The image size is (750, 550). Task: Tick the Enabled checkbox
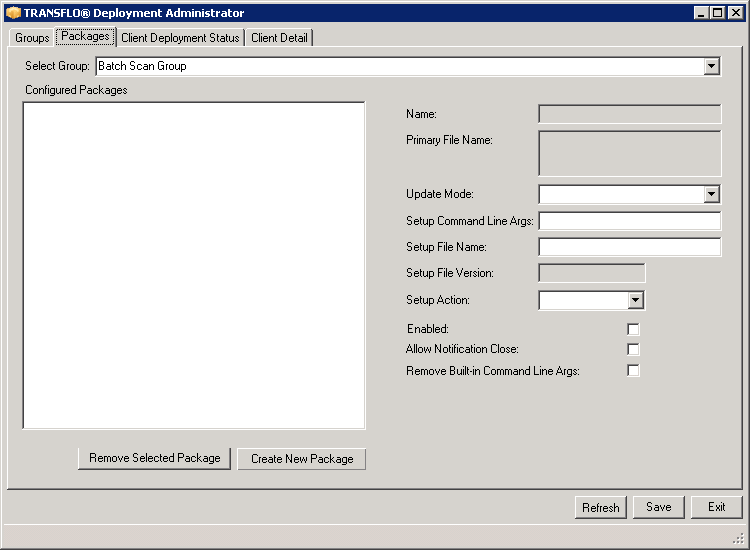click(633, 329)
